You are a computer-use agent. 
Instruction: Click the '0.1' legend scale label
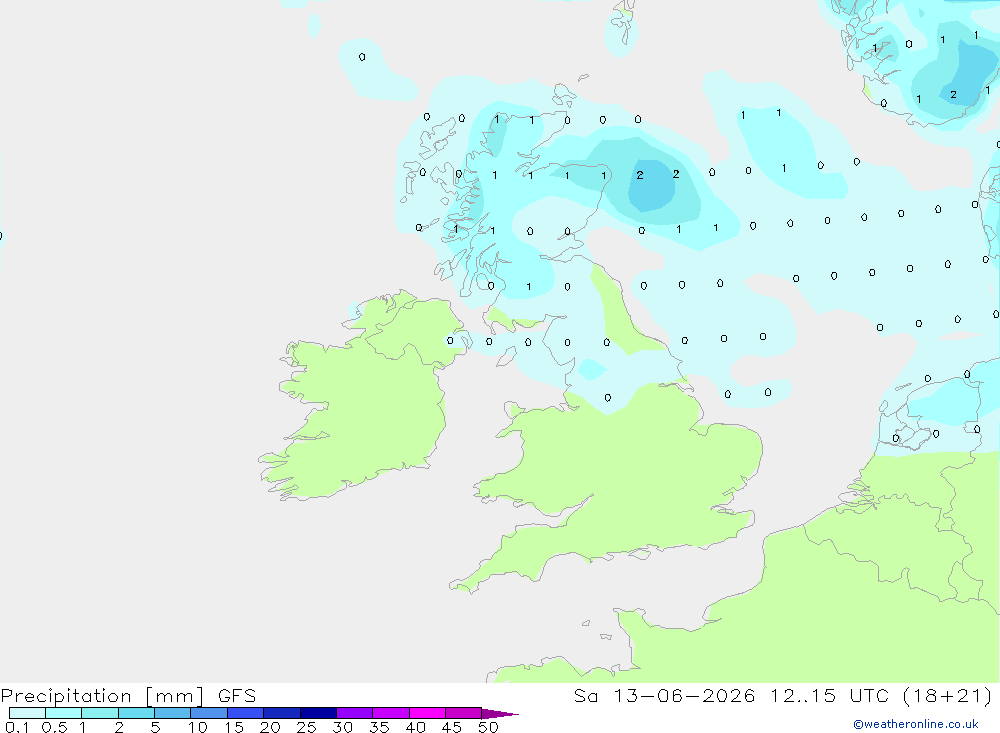click(x=17, y=727)
